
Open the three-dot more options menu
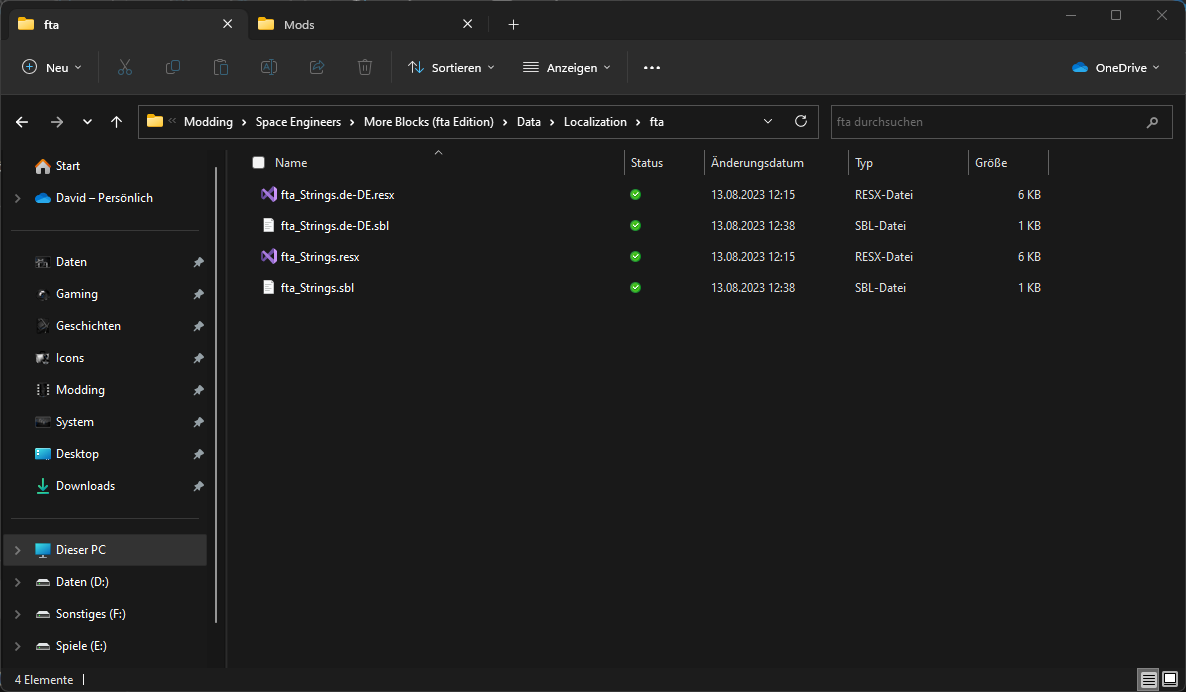(x=652, y=67)
